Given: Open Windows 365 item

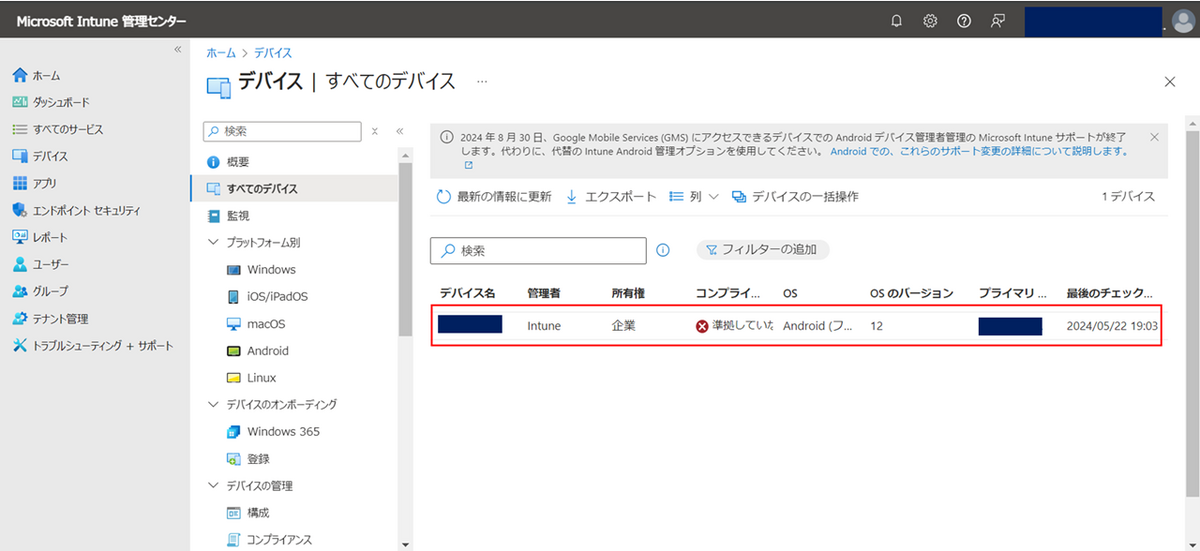Looking at the screenshot, I should [x=273, y=431].
